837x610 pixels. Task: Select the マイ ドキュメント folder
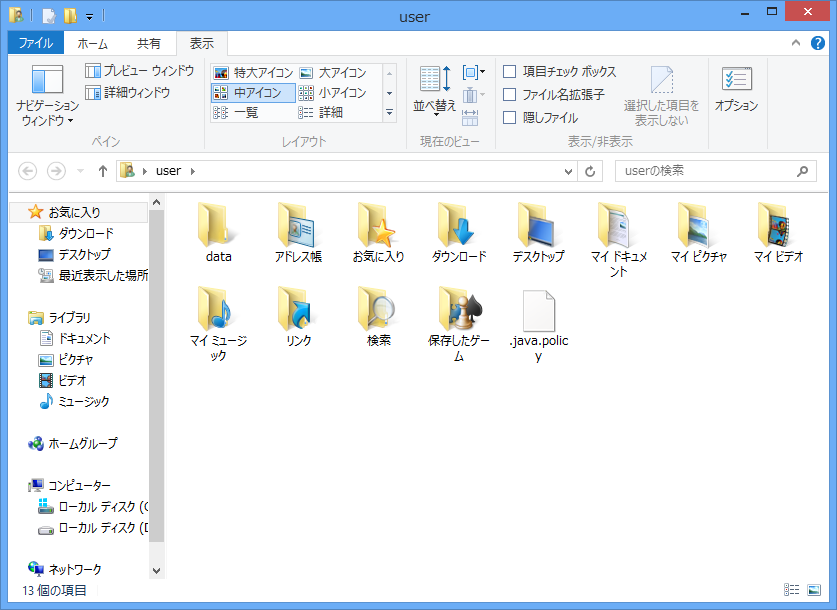[619, 240]
